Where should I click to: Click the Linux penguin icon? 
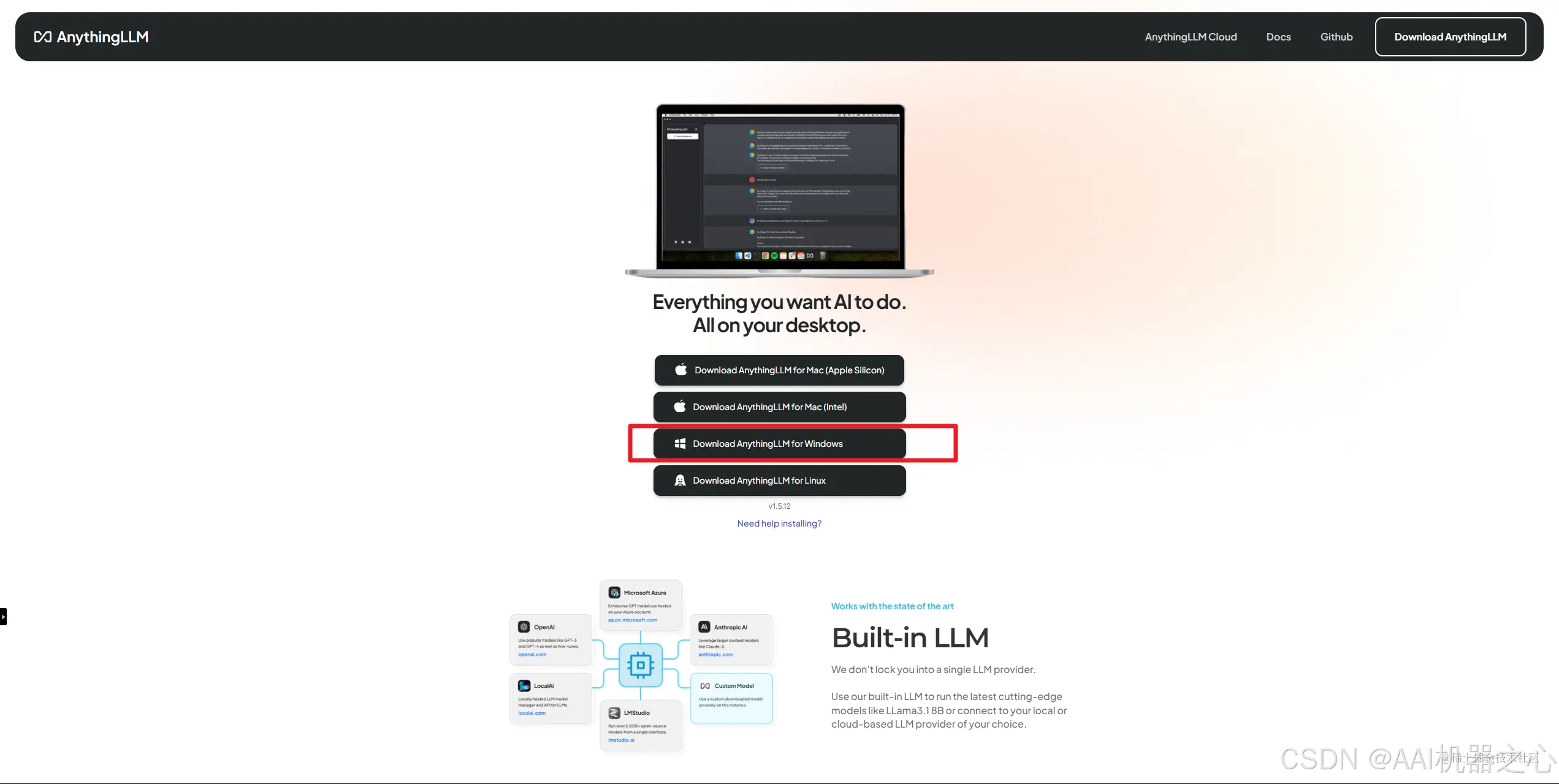click(680, 481)
